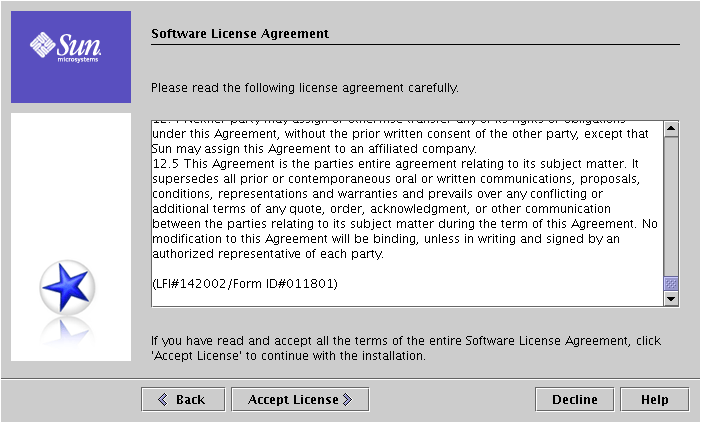
Task: Click the LFI#142002 form ID line
Action: point(245,284)
